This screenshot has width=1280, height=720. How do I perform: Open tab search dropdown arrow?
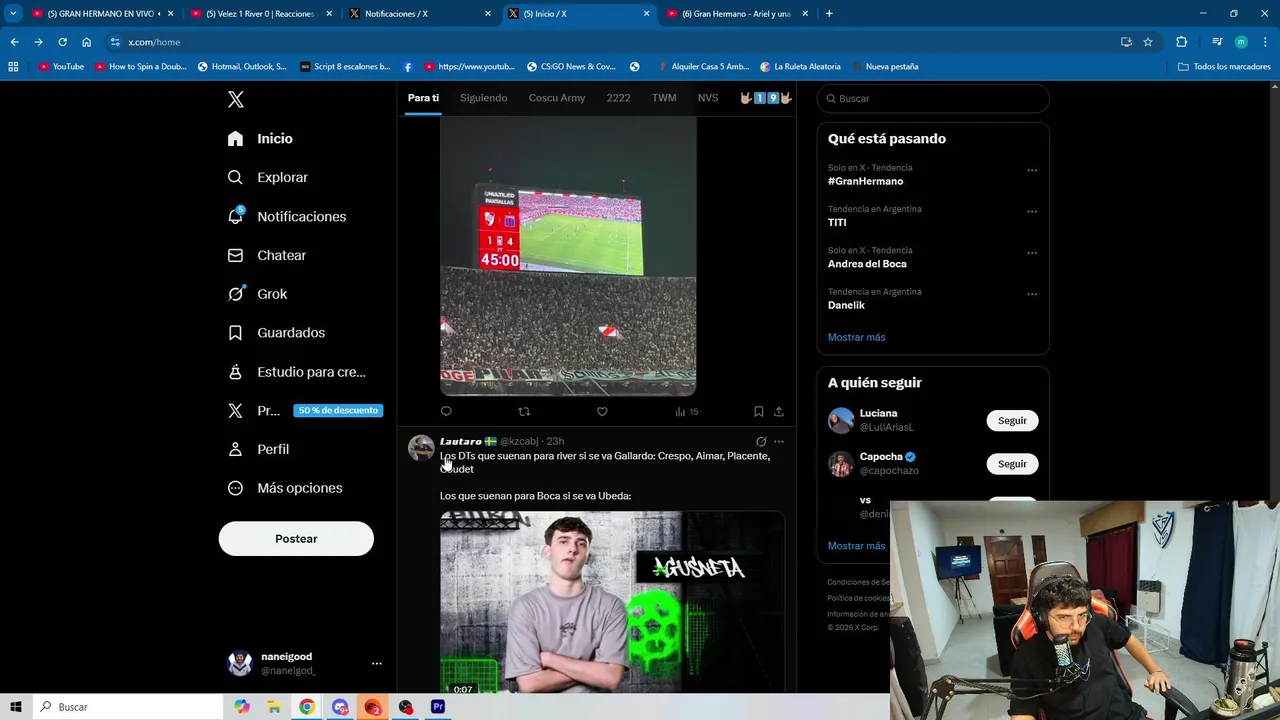click(13, 14)
